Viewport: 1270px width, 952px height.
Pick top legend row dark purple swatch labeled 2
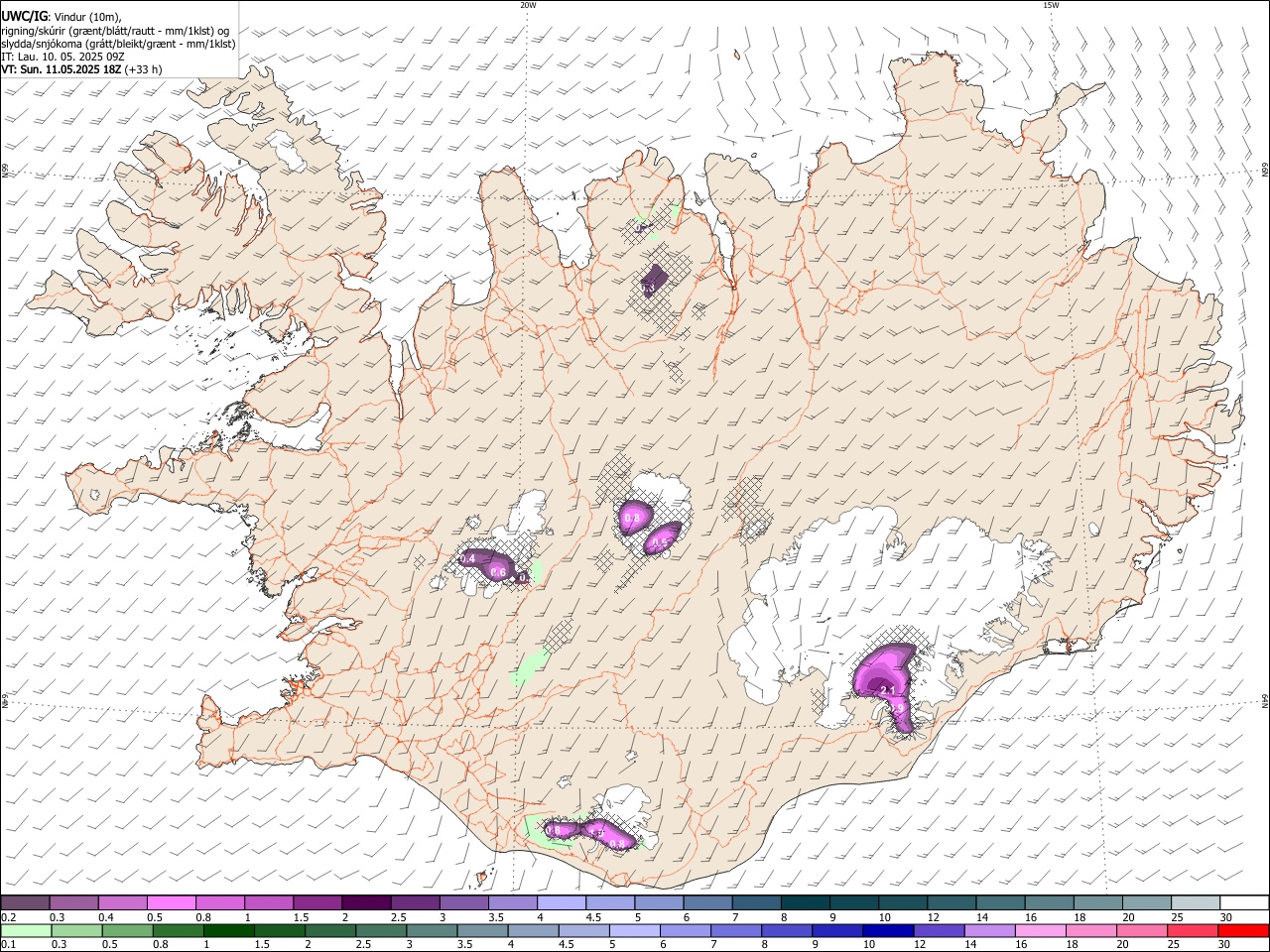coord(365,902)
